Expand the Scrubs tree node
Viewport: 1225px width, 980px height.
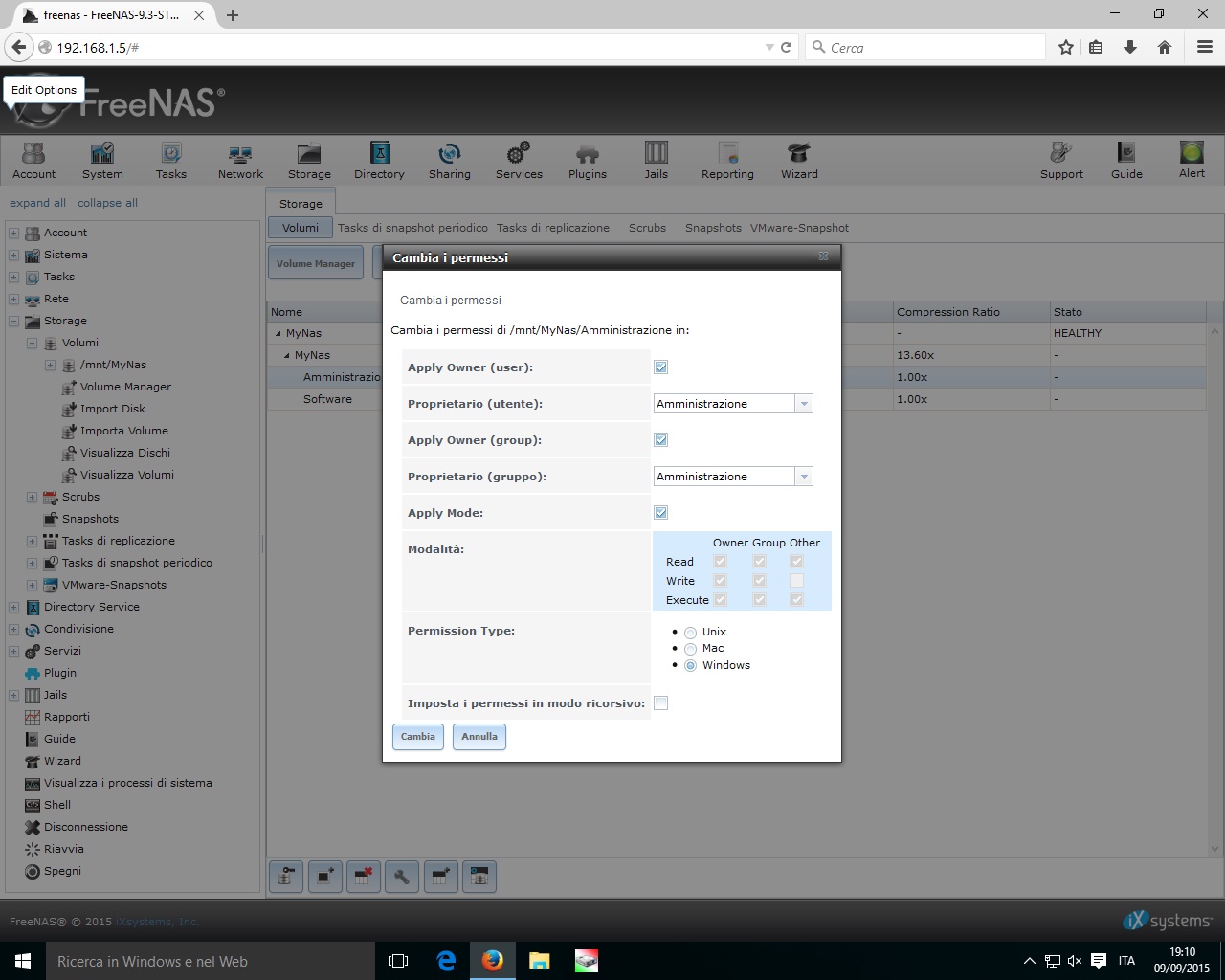[x=32, y=498]
